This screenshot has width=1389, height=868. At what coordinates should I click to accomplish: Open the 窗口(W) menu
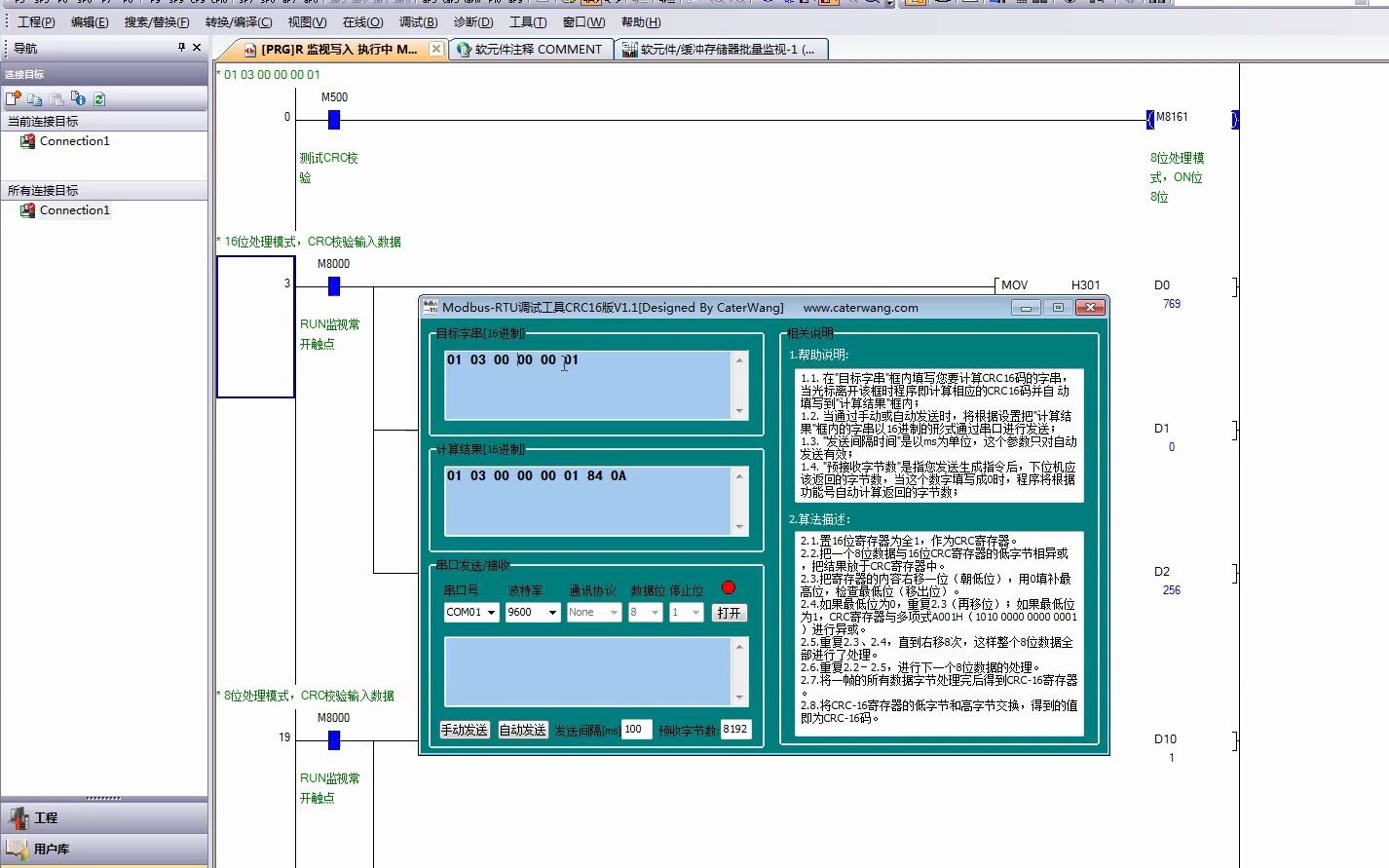pos(583,21)
